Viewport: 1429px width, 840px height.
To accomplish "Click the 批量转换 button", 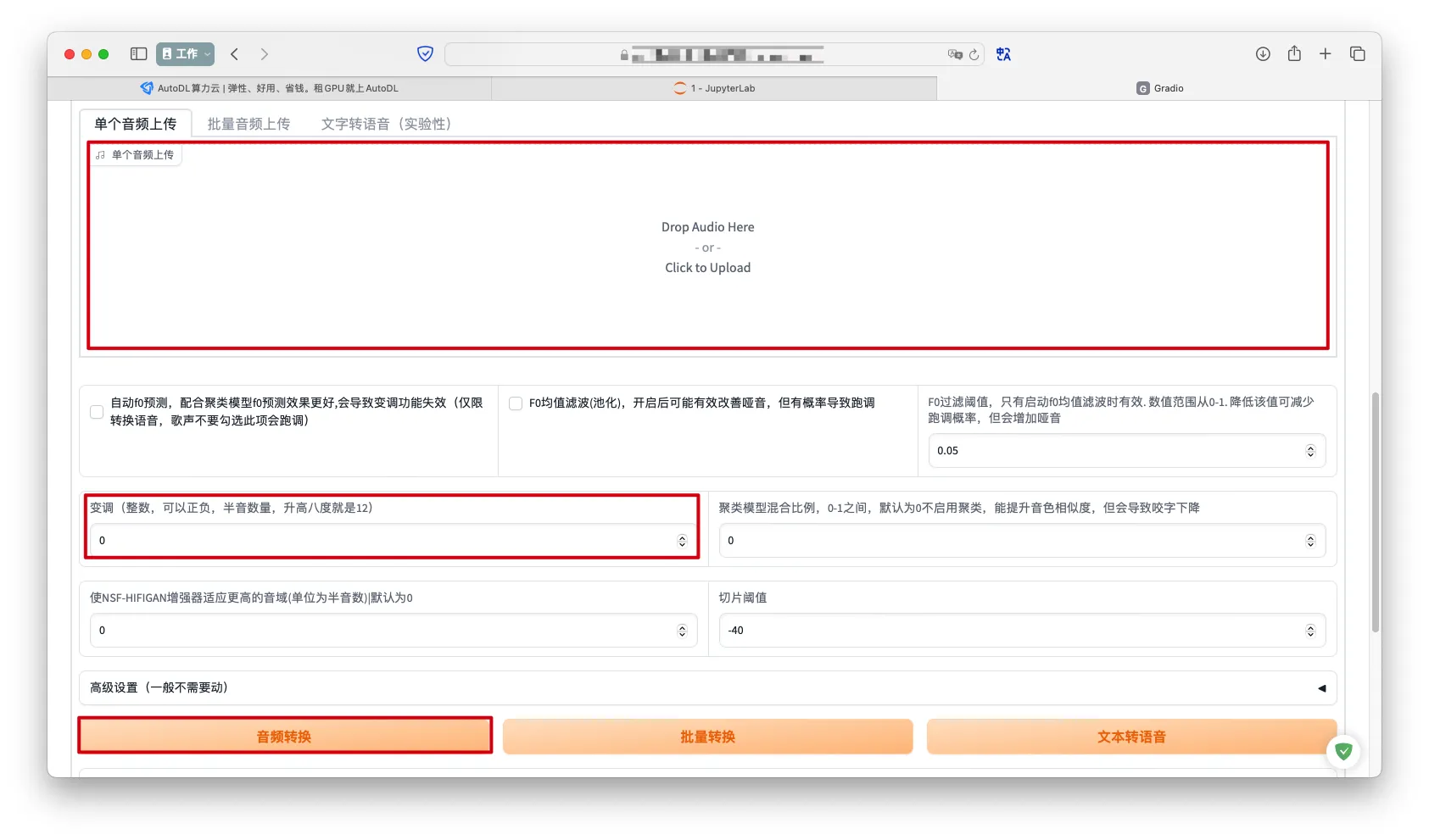I will click(707, 737).
